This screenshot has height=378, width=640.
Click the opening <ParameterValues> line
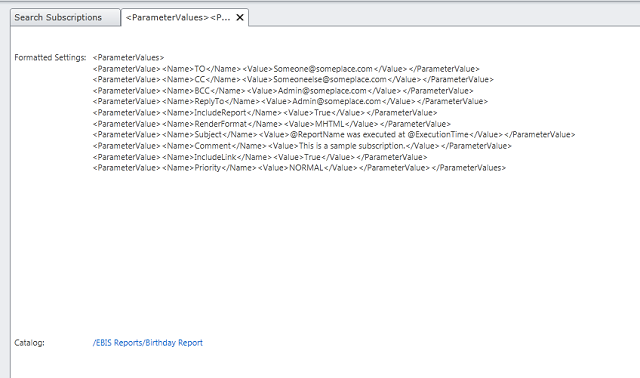pos(128,58)
